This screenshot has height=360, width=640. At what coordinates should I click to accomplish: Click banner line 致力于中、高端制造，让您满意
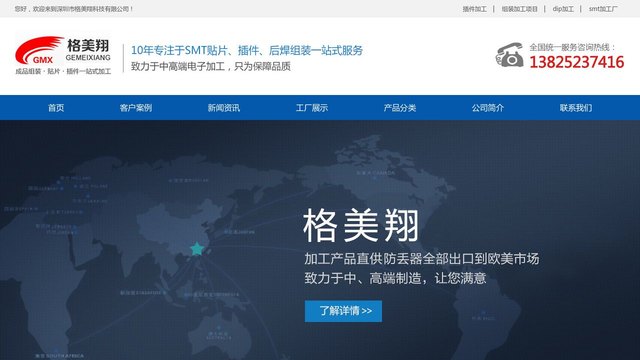click(x=395, y=278)
